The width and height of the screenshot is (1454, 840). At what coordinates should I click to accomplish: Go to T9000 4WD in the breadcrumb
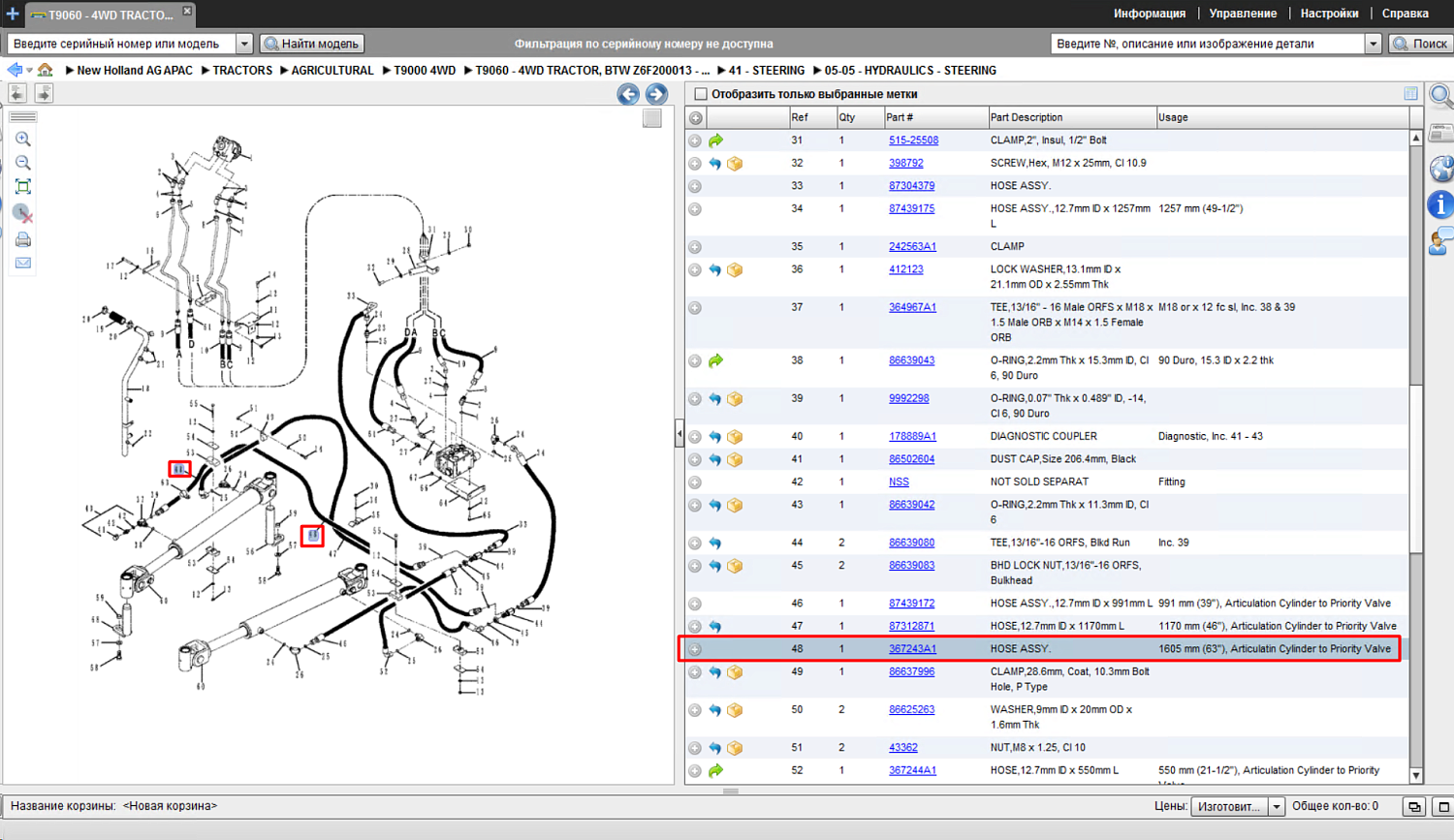point(425,71)
